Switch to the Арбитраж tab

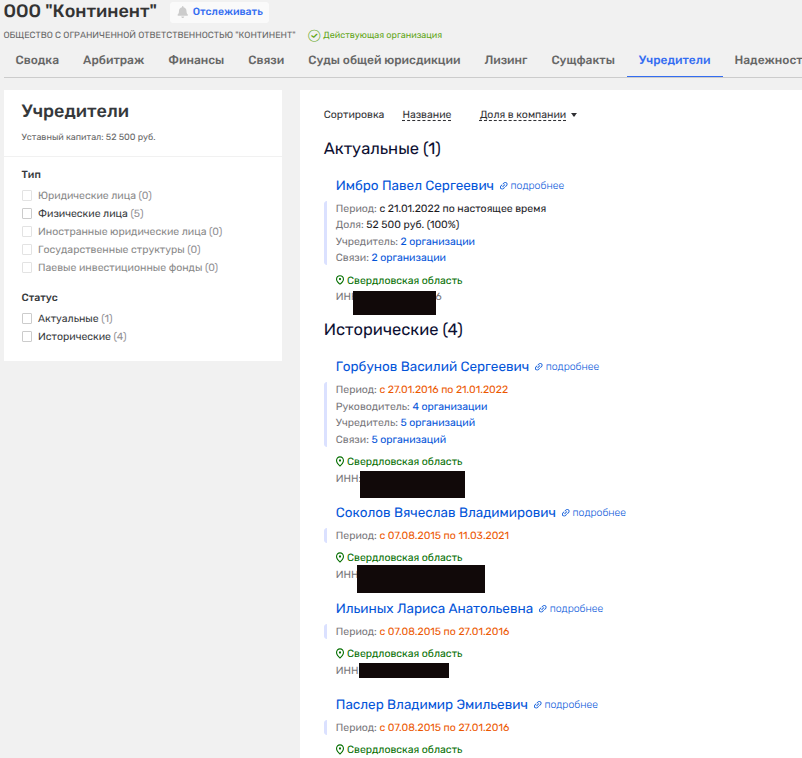pos(113,60)
